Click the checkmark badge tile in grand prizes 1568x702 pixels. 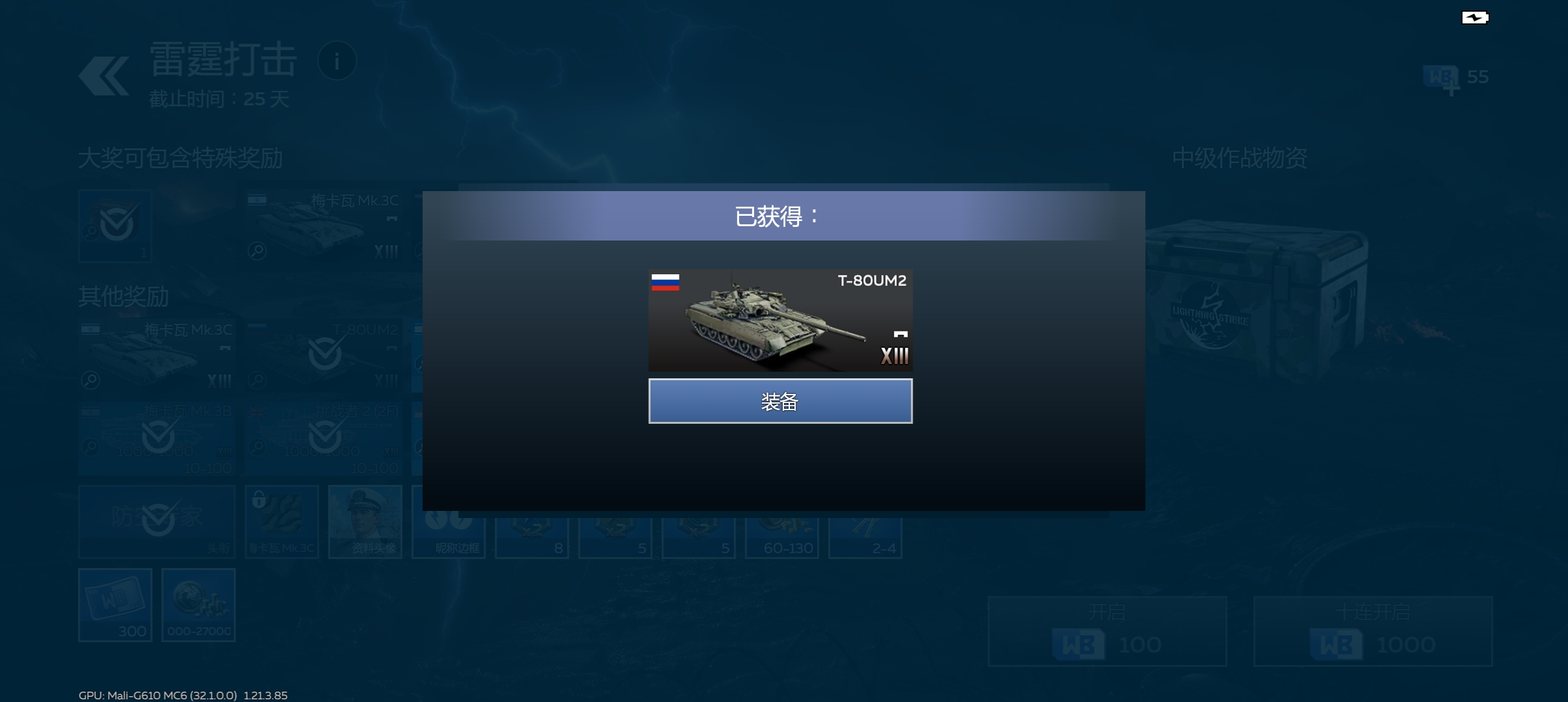115,226
